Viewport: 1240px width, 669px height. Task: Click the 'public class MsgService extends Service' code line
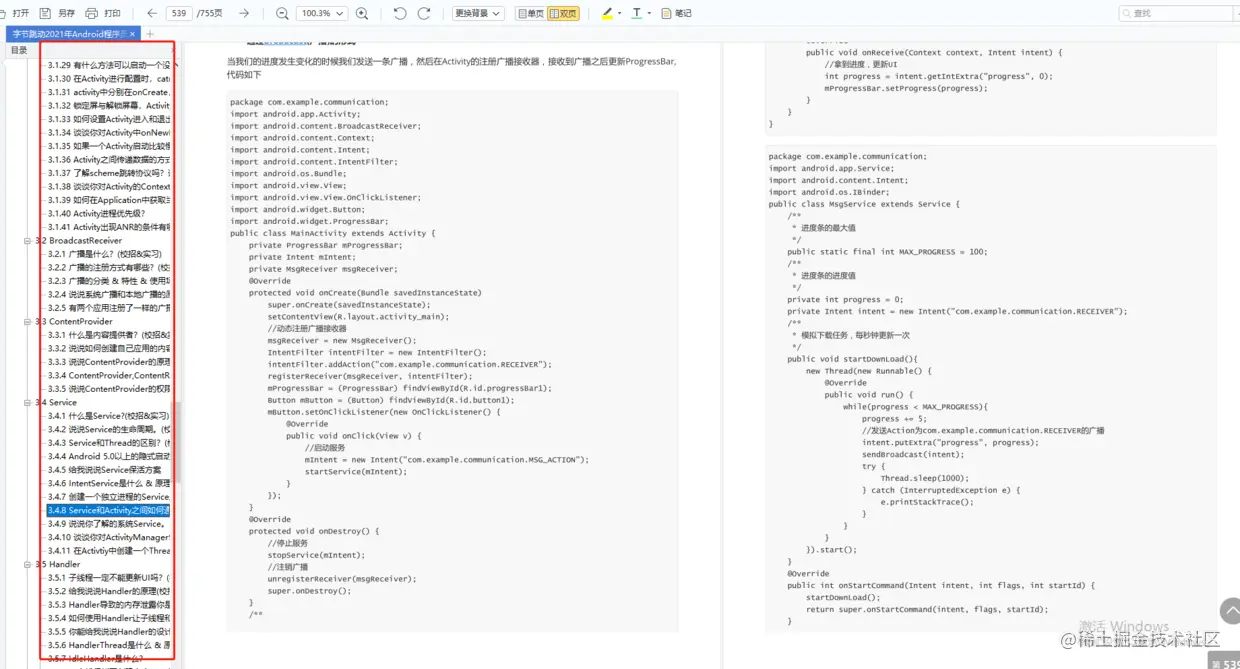coord(864,204)
